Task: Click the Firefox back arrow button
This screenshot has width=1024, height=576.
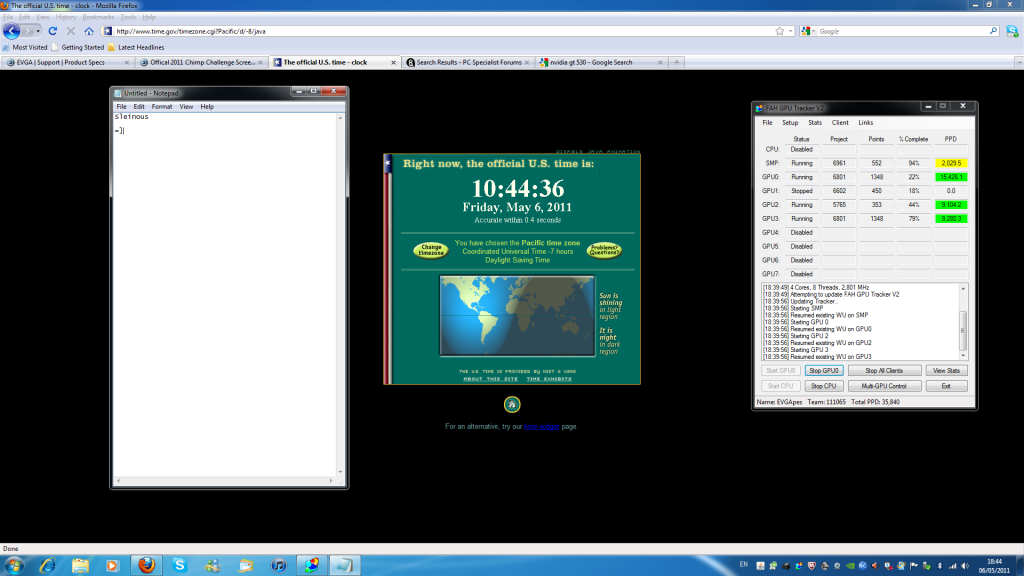Action: pyautogui.click(x=12, y=31)
